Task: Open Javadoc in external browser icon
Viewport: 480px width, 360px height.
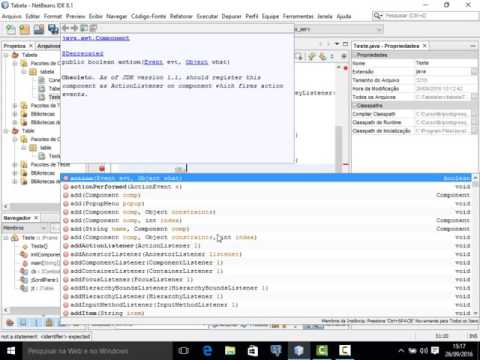Action: [x=84, y=28]
